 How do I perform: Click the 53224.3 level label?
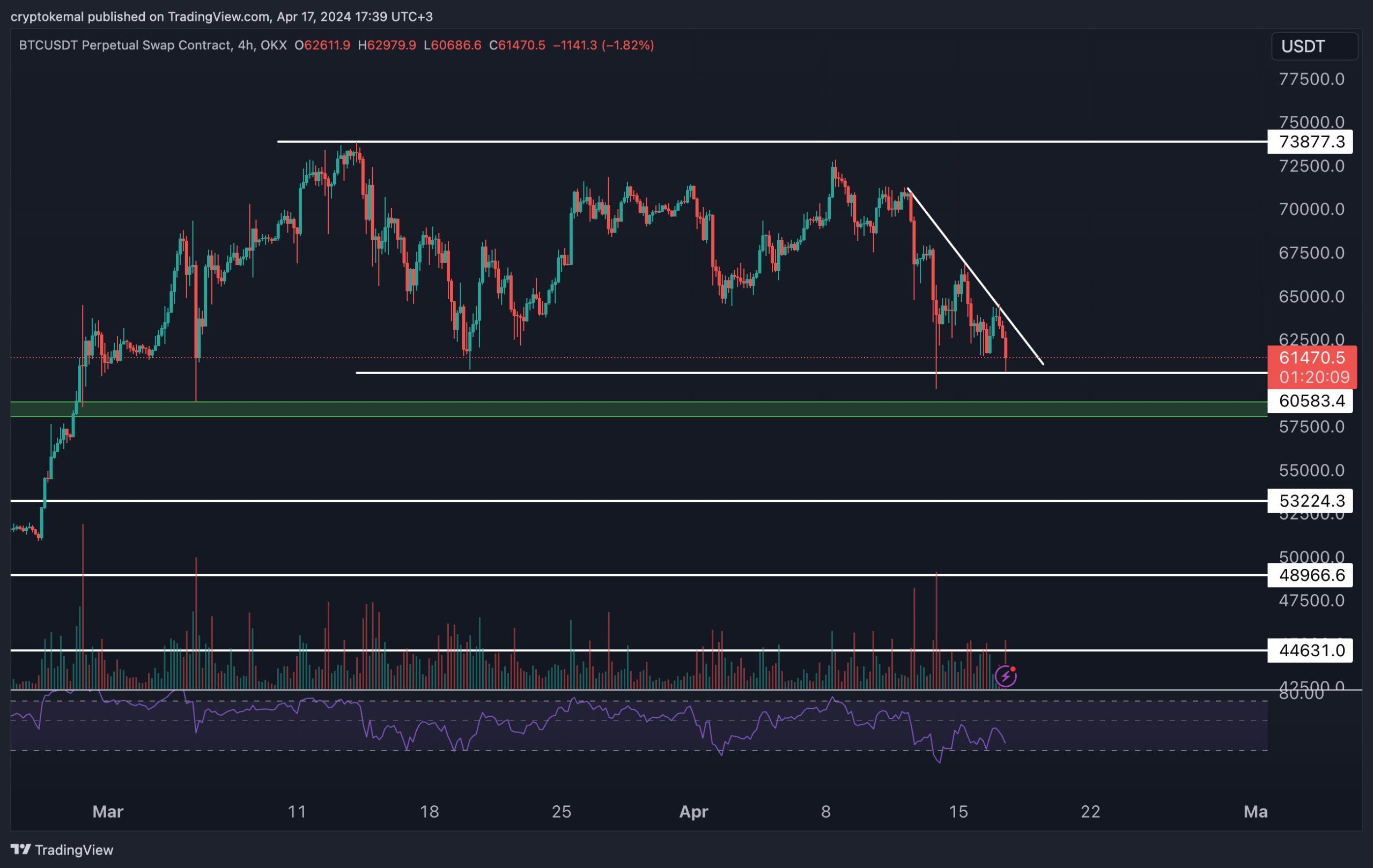click(1311, 500)
